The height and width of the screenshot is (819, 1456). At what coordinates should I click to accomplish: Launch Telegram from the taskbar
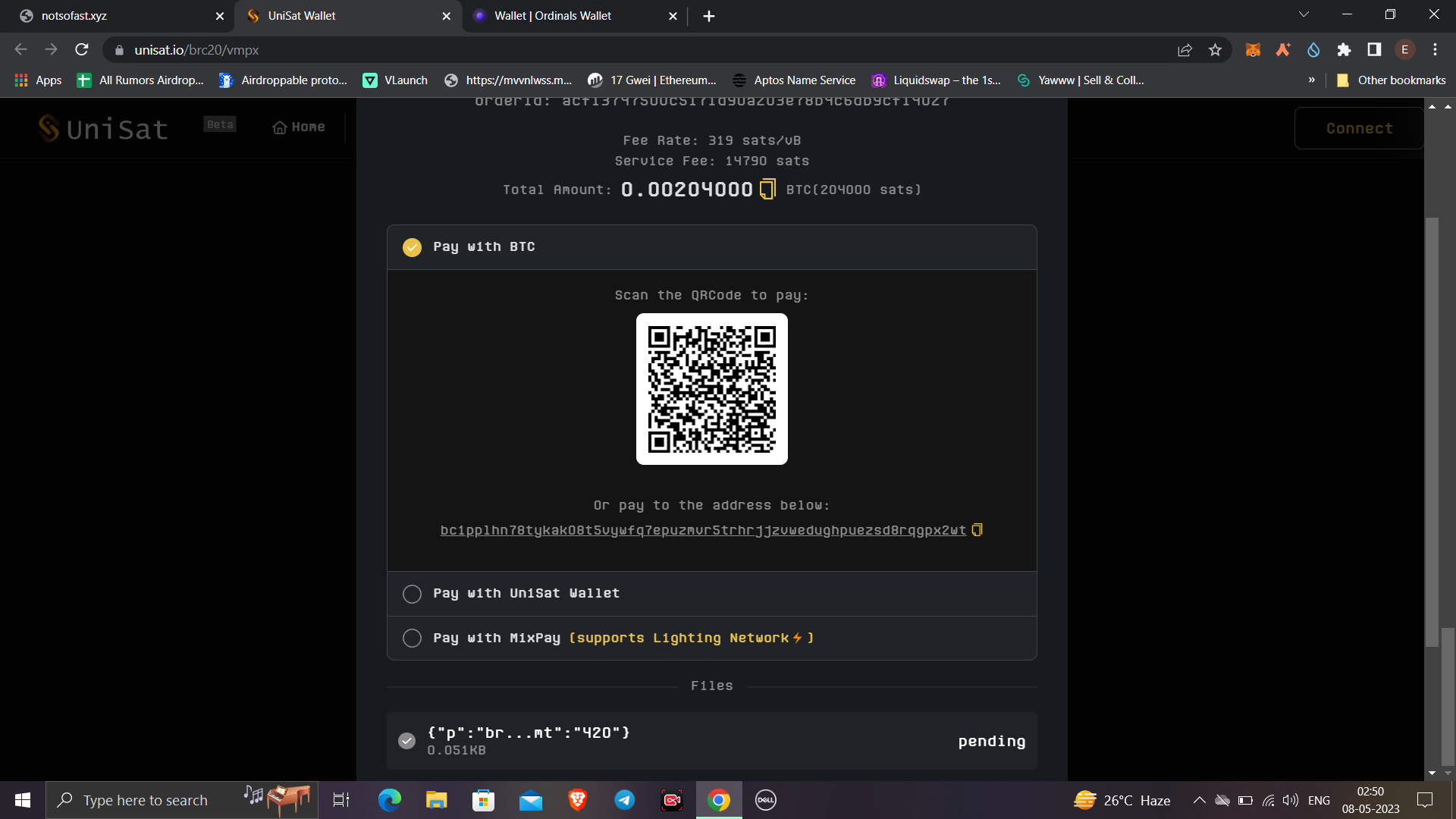coord(624,799)
